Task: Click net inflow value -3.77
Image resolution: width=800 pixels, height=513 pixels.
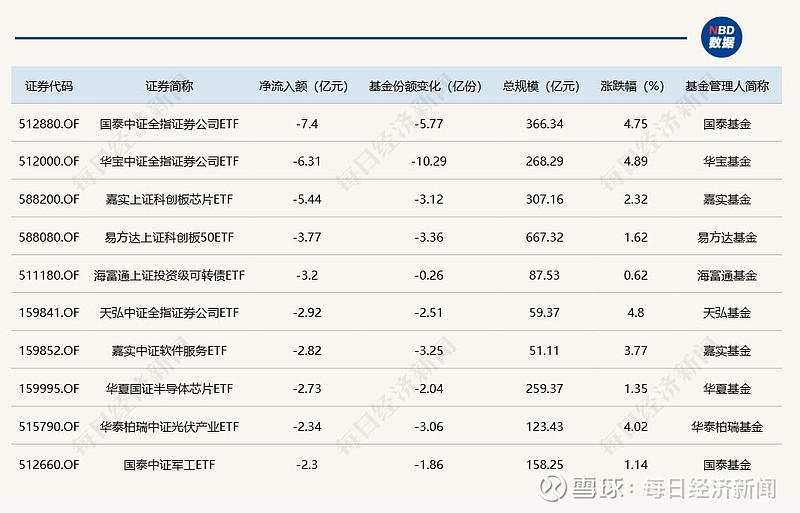Action: [x=307, y=237]
